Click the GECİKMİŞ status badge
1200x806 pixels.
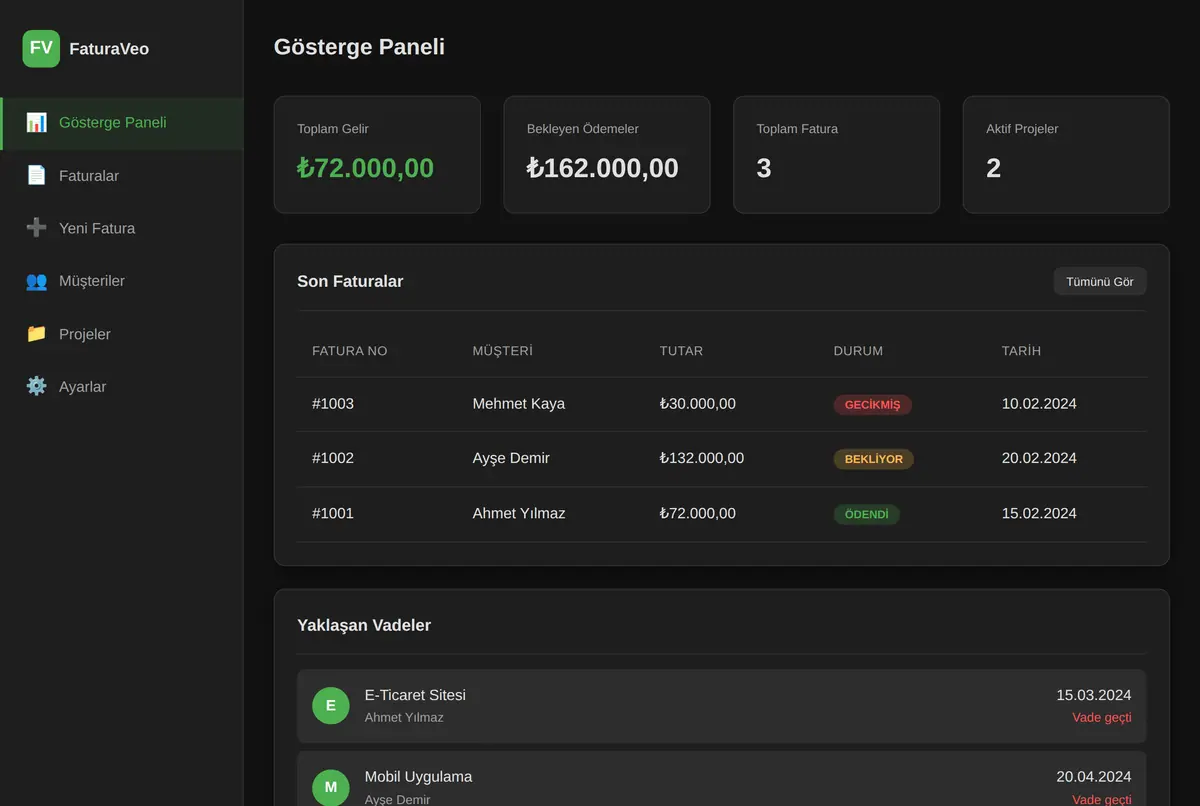point(872,405)
